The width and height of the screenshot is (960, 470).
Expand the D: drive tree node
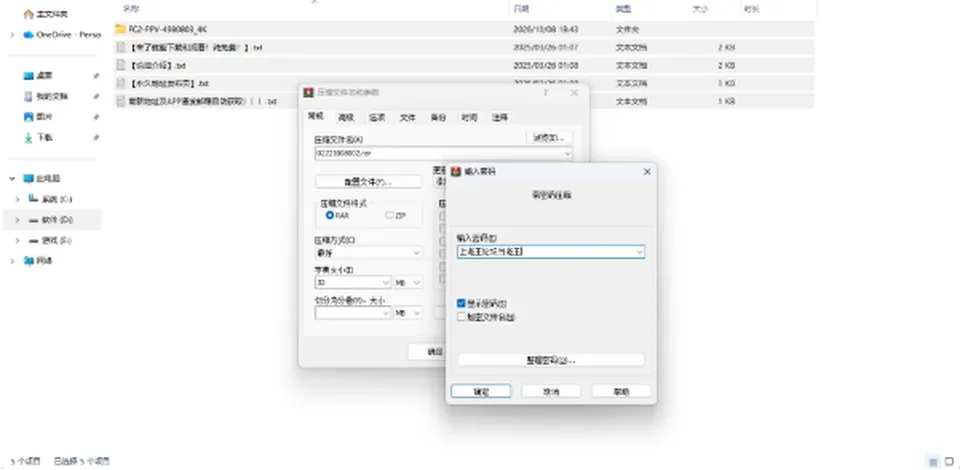pyautogui.click(x=17, y=220)
